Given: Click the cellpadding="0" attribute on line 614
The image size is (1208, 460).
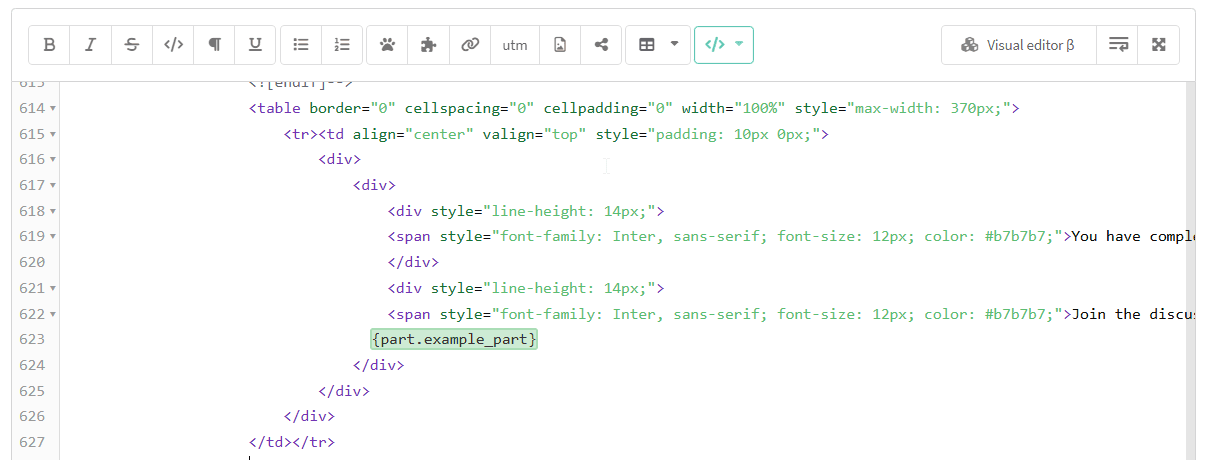Looking at the screenshot, I should pos(610,108).
